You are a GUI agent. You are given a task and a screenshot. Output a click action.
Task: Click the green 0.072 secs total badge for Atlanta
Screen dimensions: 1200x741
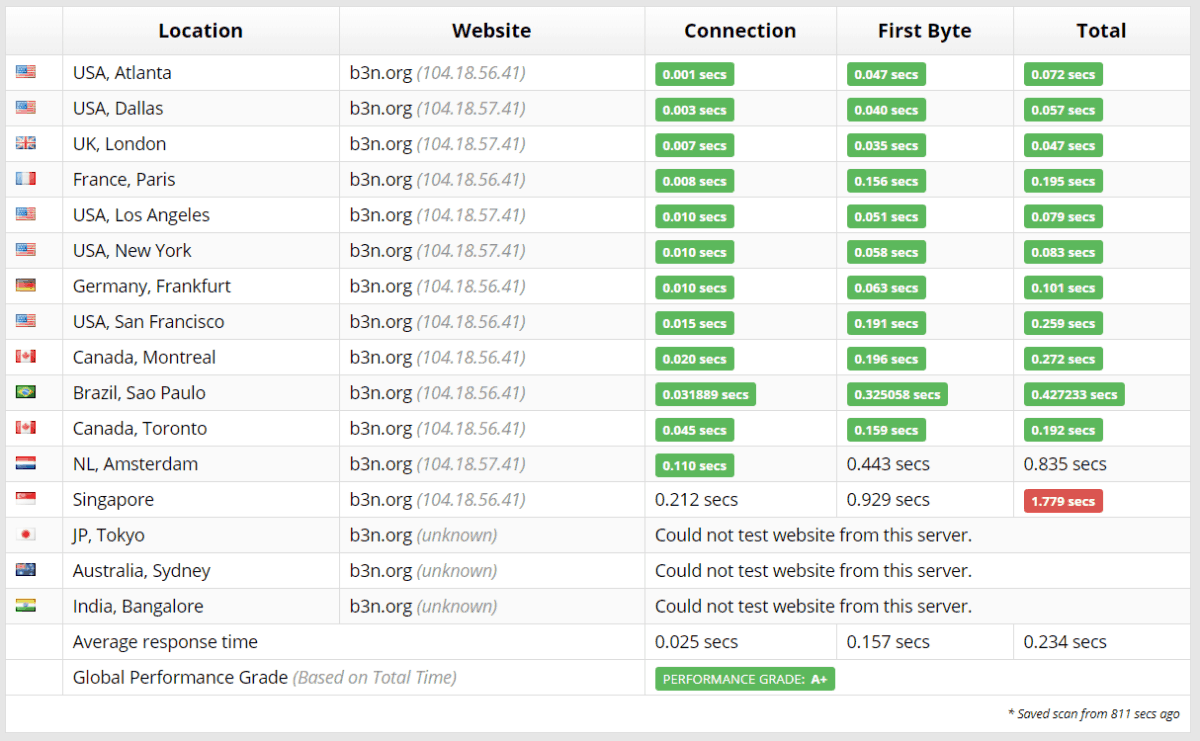[1062, 73]
